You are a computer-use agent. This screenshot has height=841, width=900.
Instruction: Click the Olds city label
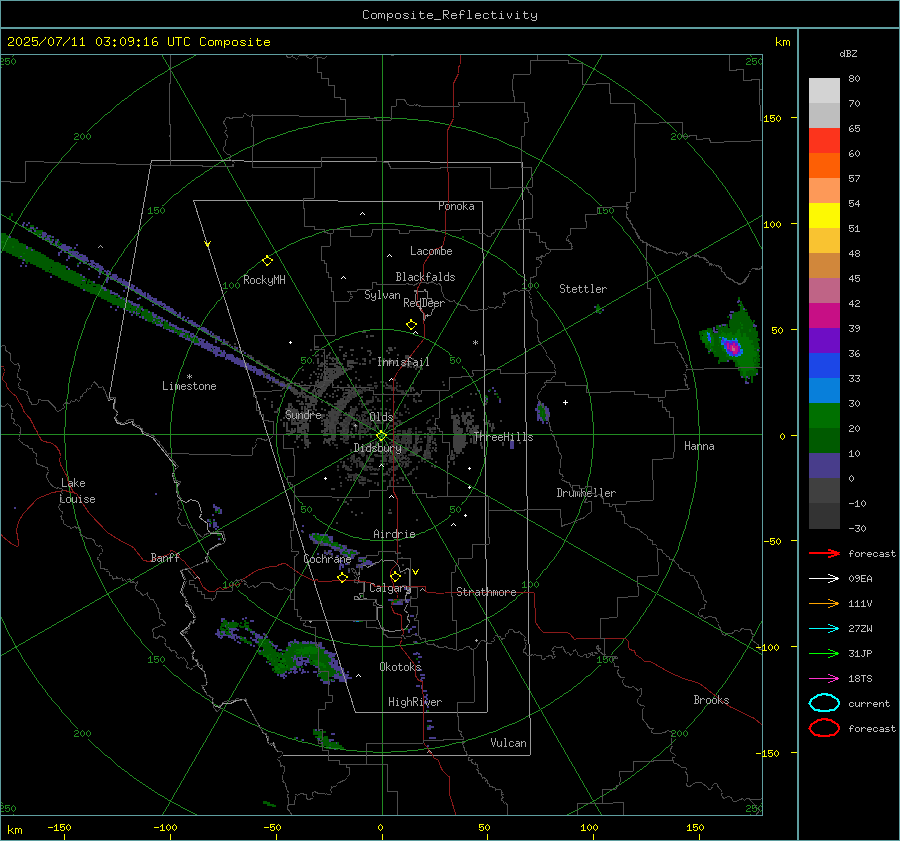[x=381, y=417]
